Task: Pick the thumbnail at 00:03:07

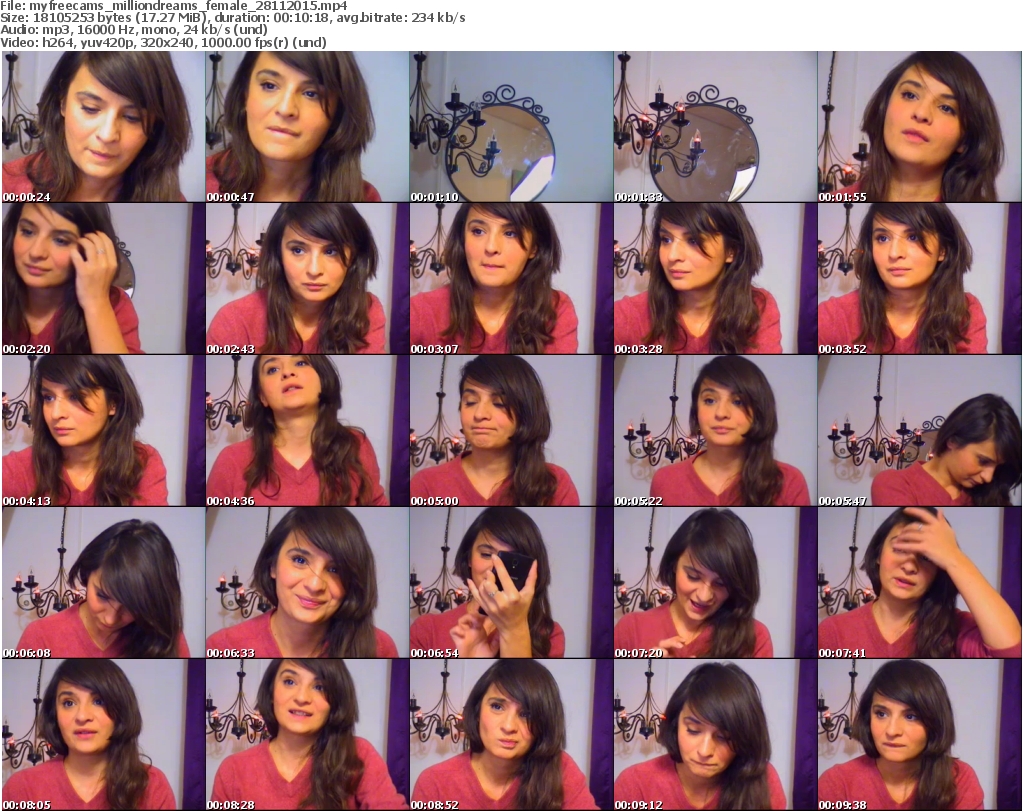Action: pos(511,279)
